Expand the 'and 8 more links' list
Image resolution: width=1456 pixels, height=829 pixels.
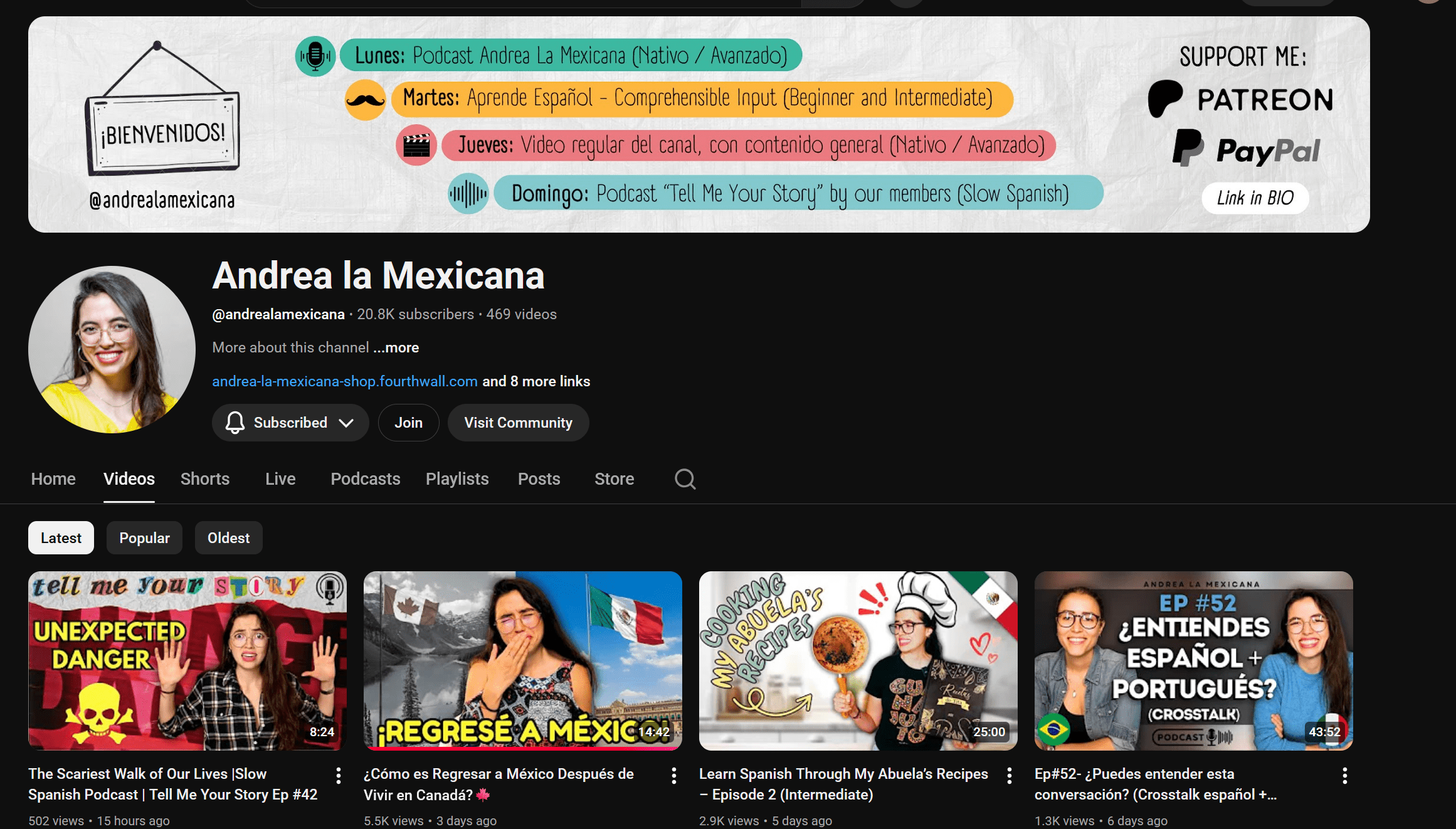[536, 381]
